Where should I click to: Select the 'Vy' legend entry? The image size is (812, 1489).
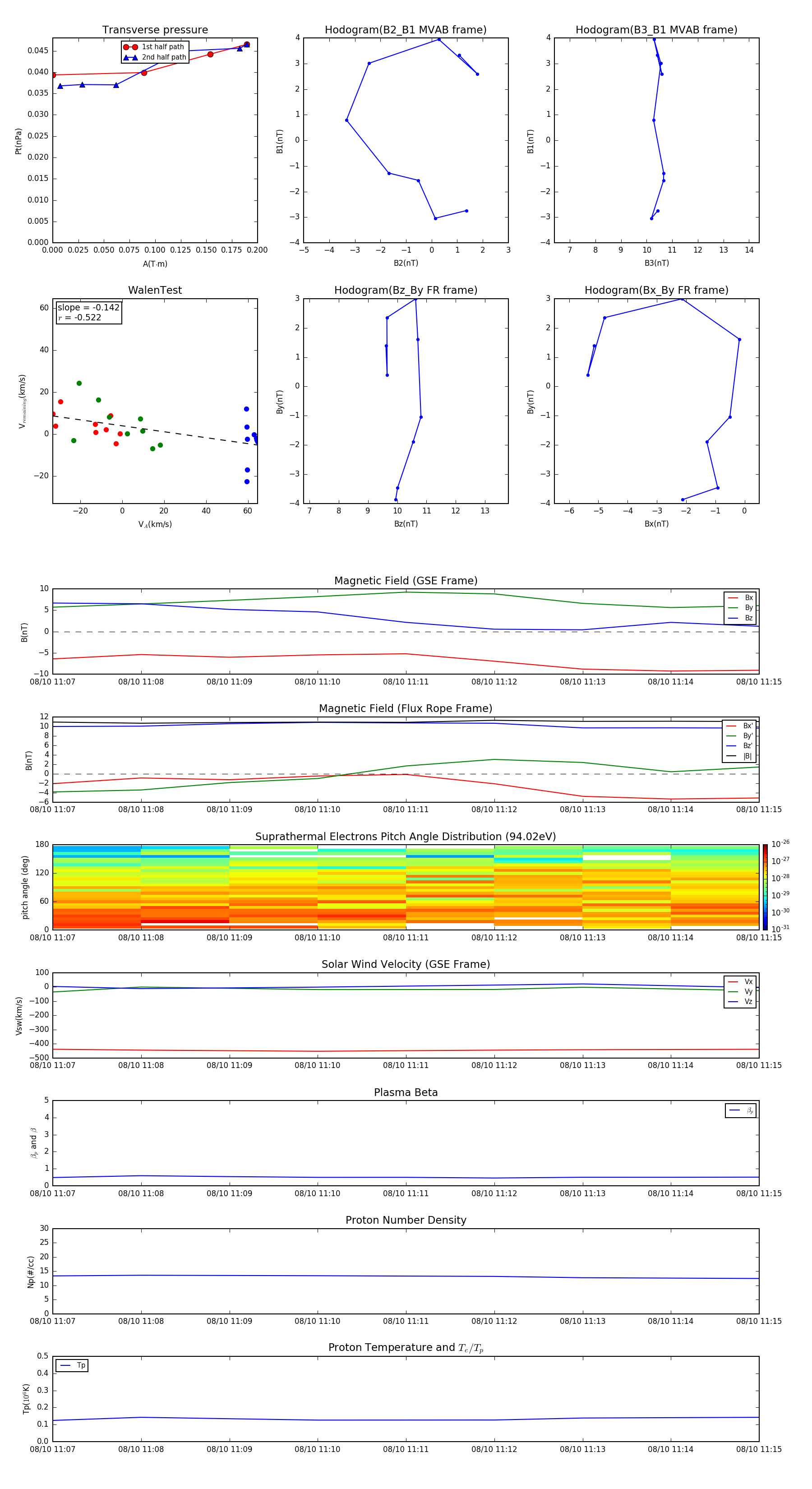point(740,991)
